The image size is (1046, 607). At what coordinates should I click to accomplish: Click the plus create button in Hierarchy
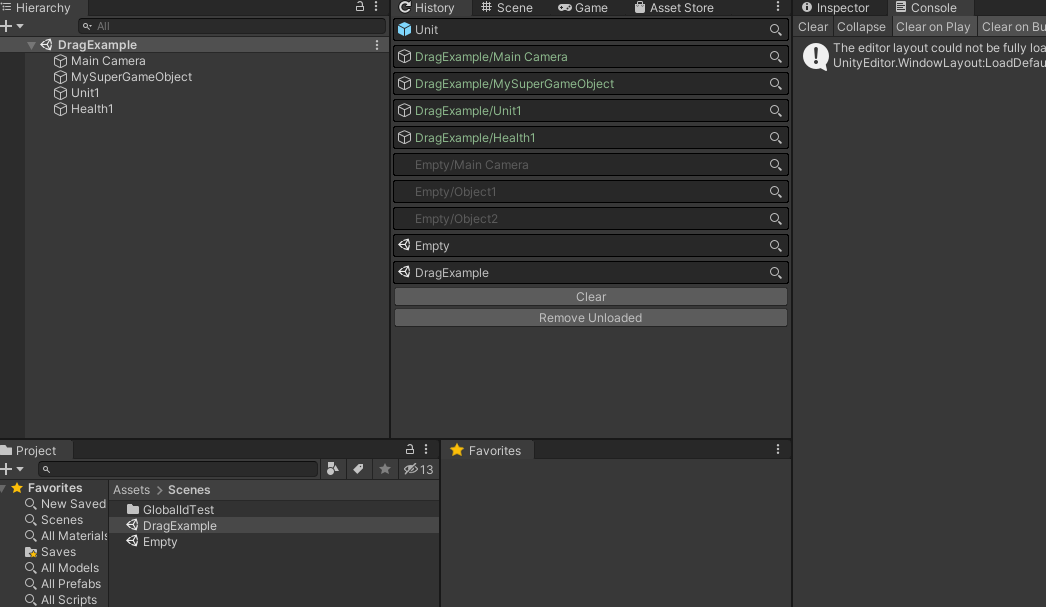[x=7, y=26]
